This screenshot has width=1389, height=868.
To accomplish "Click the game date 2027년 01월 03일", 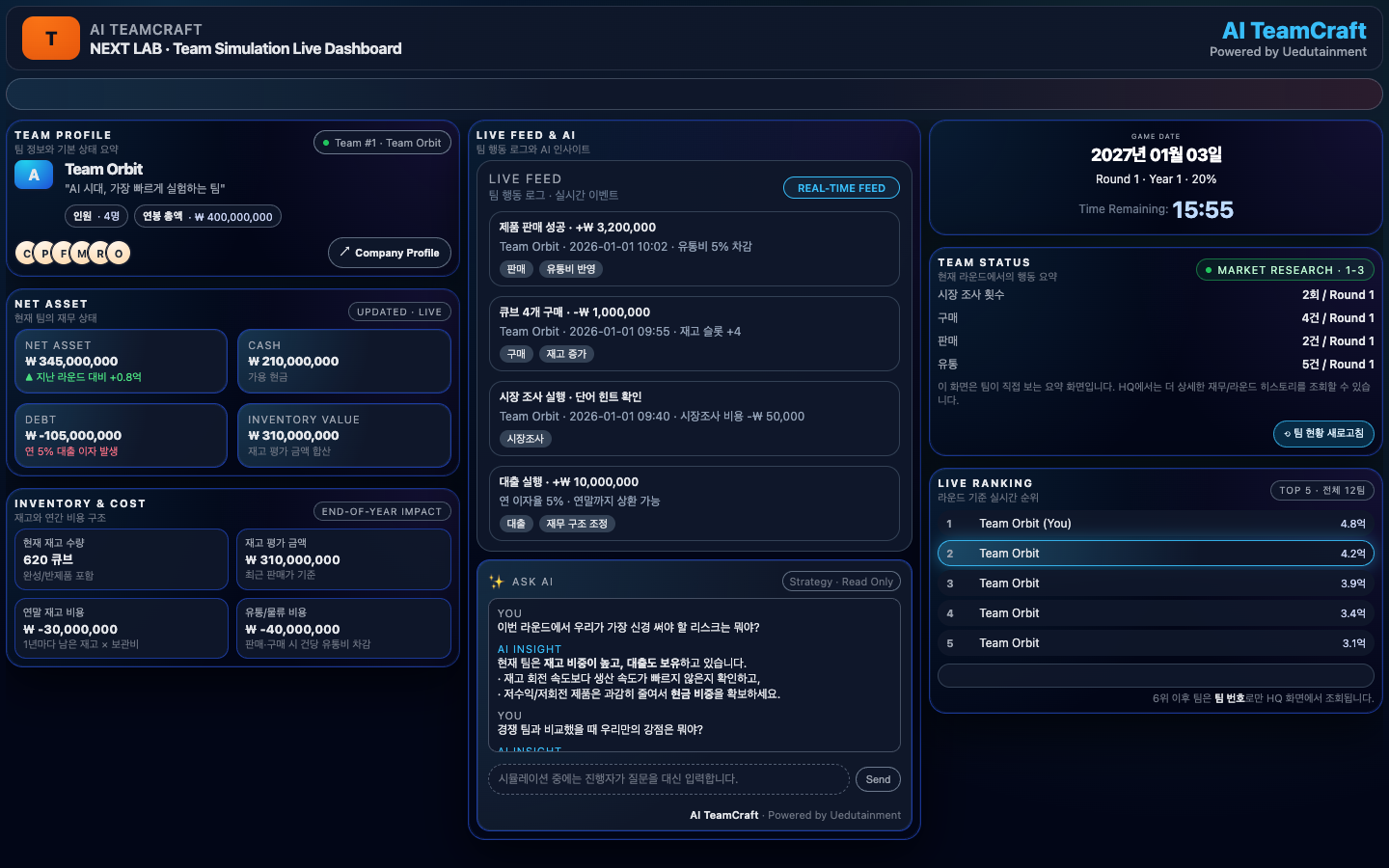I will click(1156, 154).
